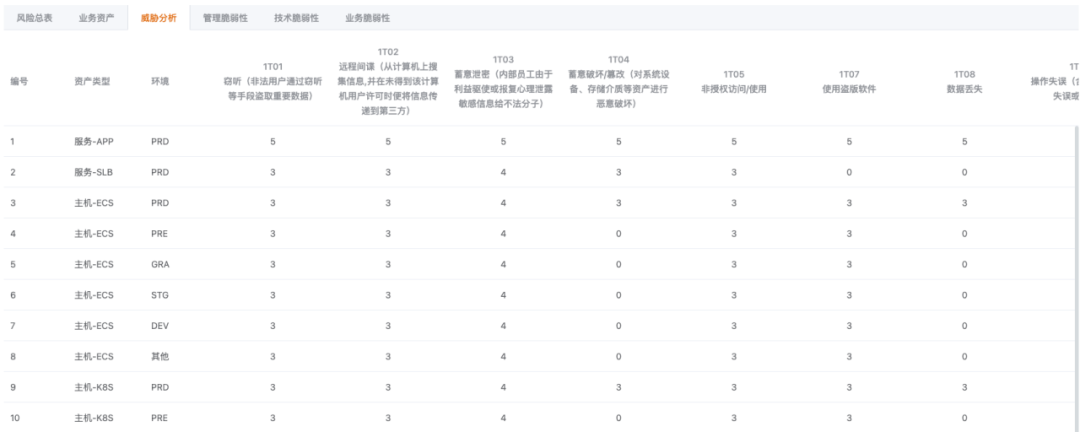
Task: Click 主机-K8S in row 10
Action: click(x=94, y=418)
